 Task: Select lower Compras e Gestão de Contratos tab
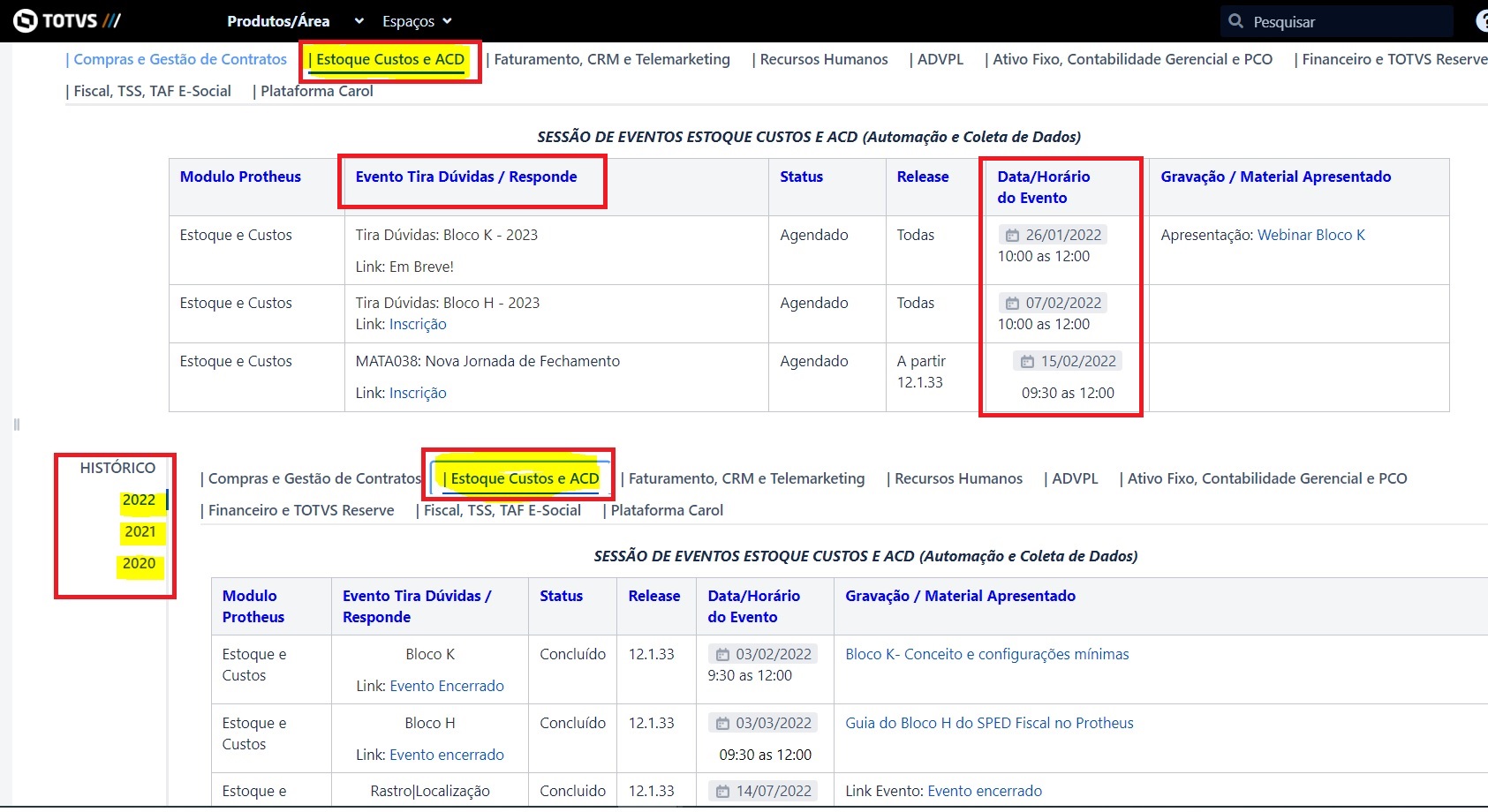(x=311, y=478)
